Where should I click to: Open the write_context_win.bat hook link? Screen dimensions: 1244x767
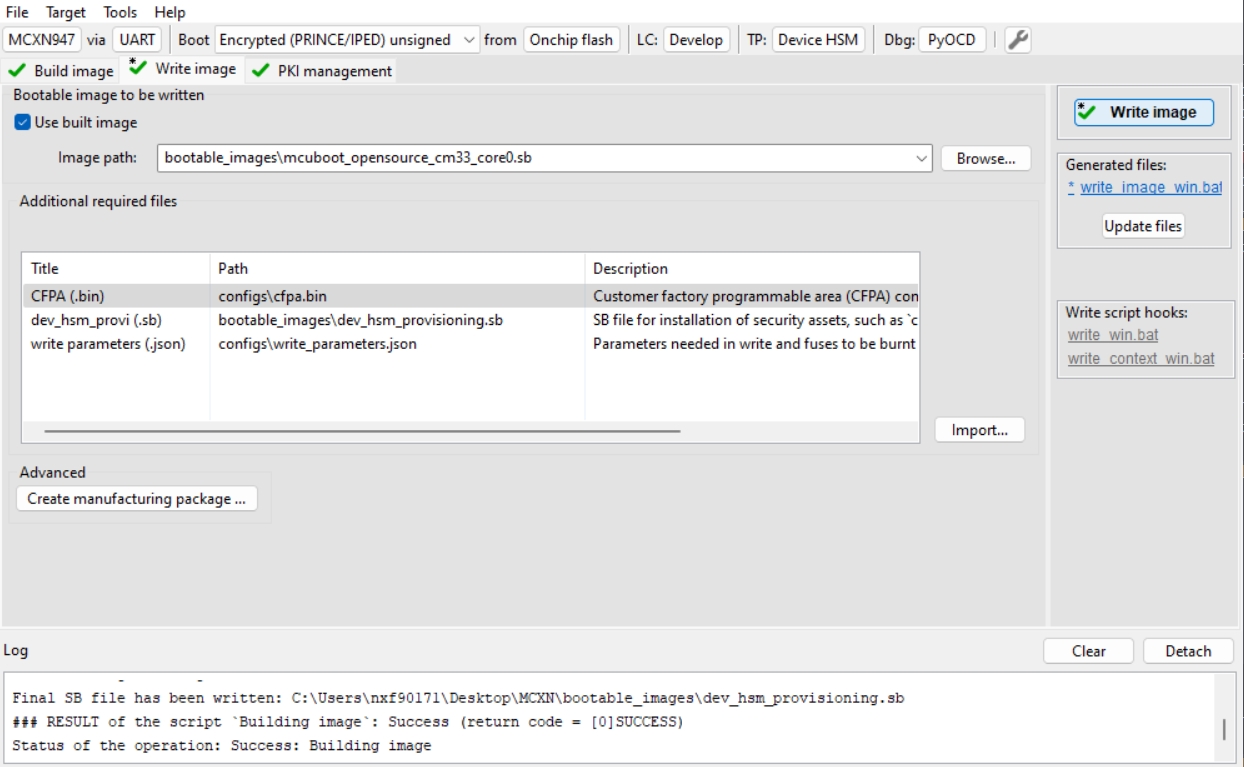[1140, 358]
